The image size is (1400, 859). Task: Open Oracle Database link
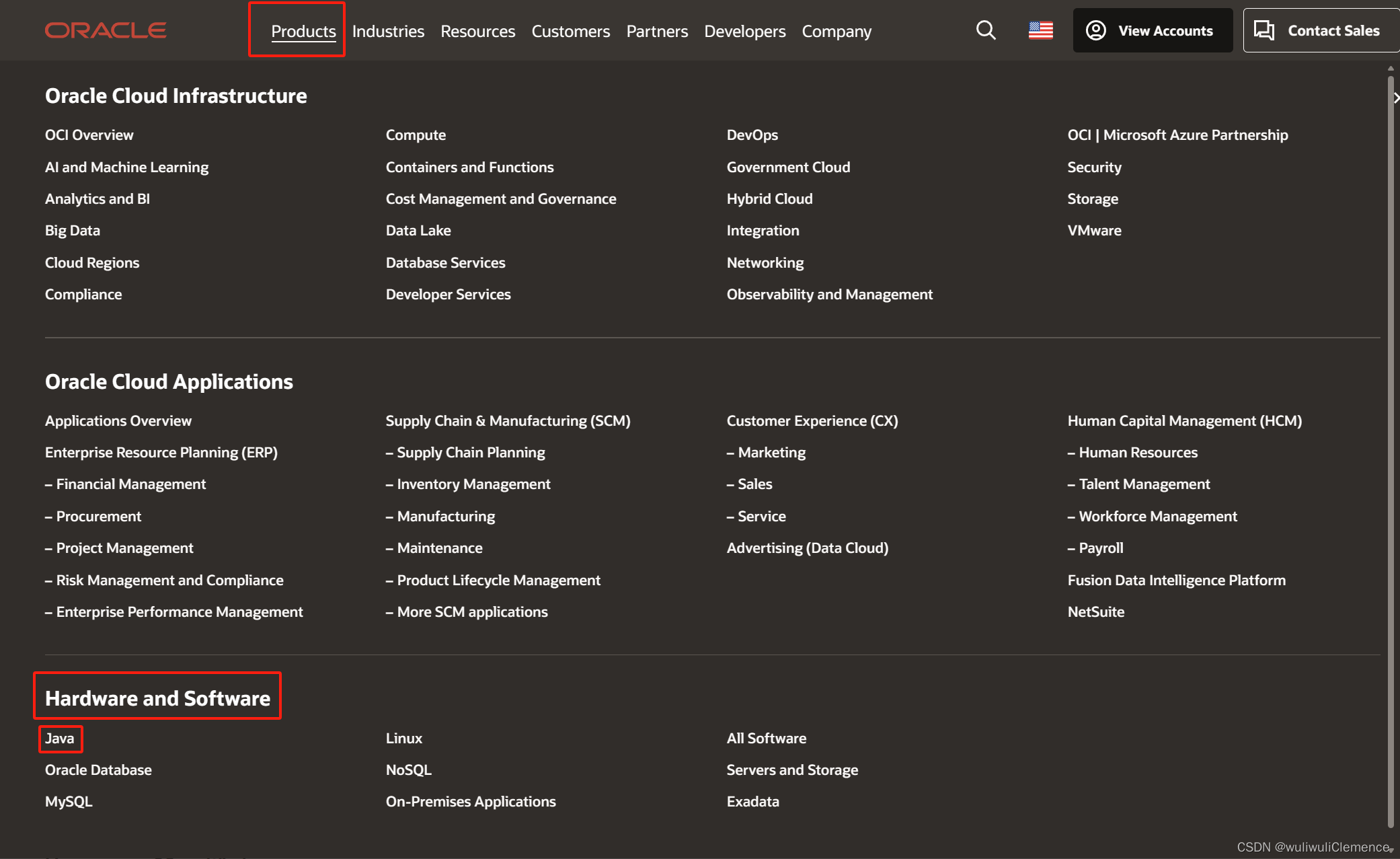coord(98,770)
